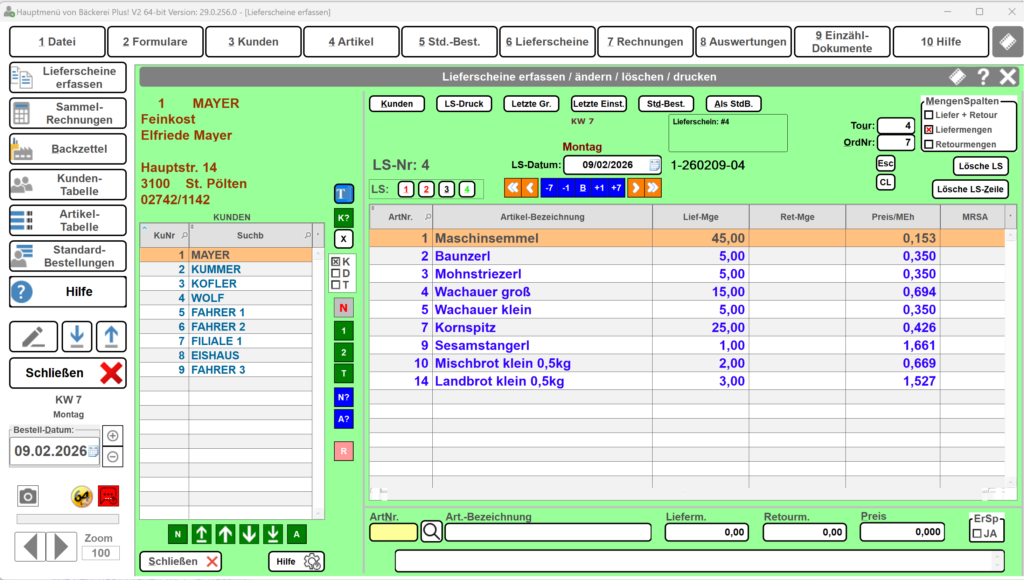Click the blue T button above K?
This screenshot has height=580, width=1024.
point(343,194)
